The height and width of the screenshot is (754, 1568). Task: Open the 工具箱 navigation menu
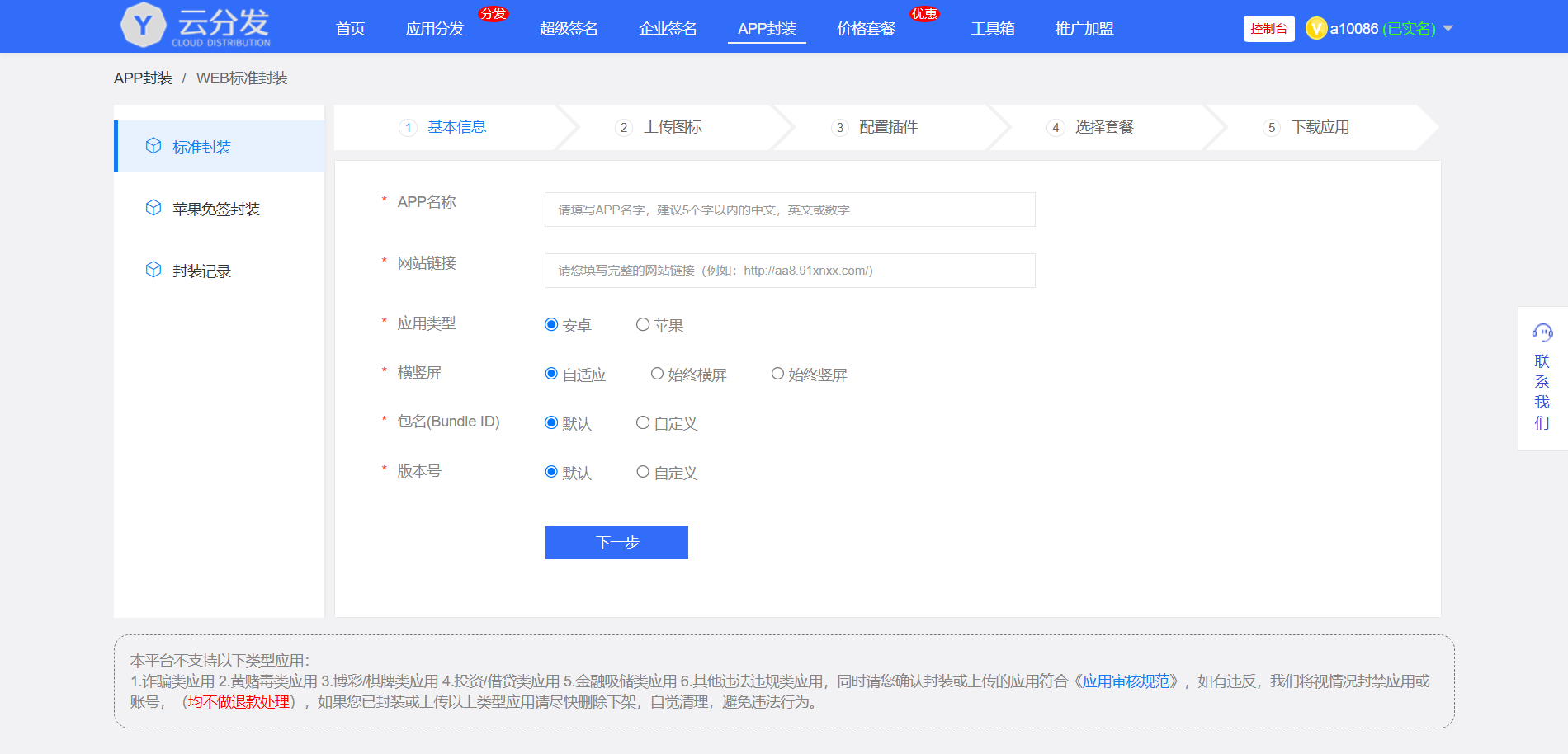tap(993, 29)
